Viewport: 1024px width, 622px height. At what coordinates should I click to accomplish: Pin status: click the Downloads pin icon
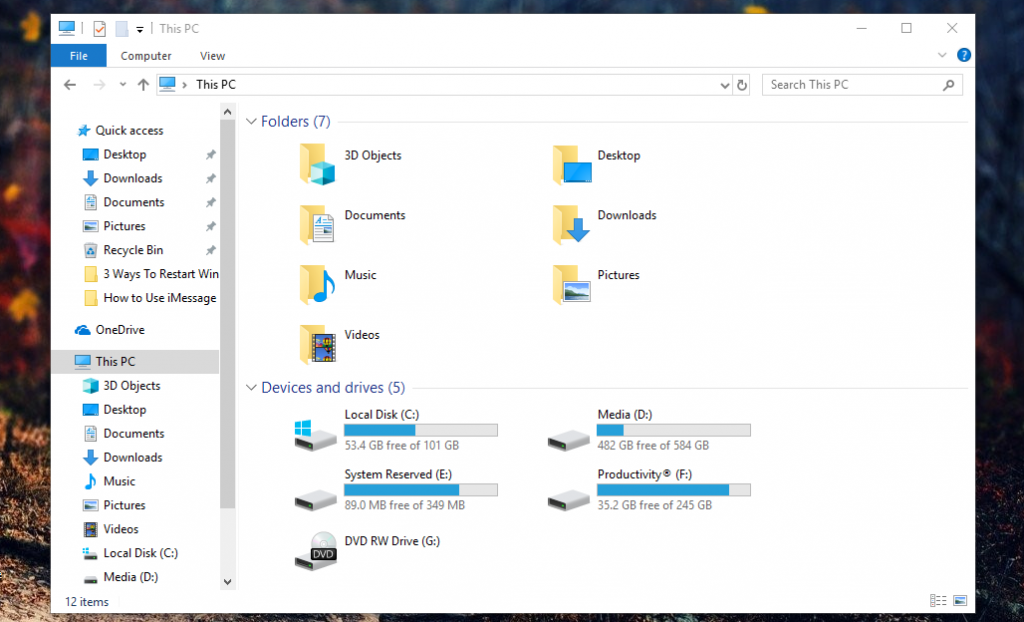pos(210,178)
